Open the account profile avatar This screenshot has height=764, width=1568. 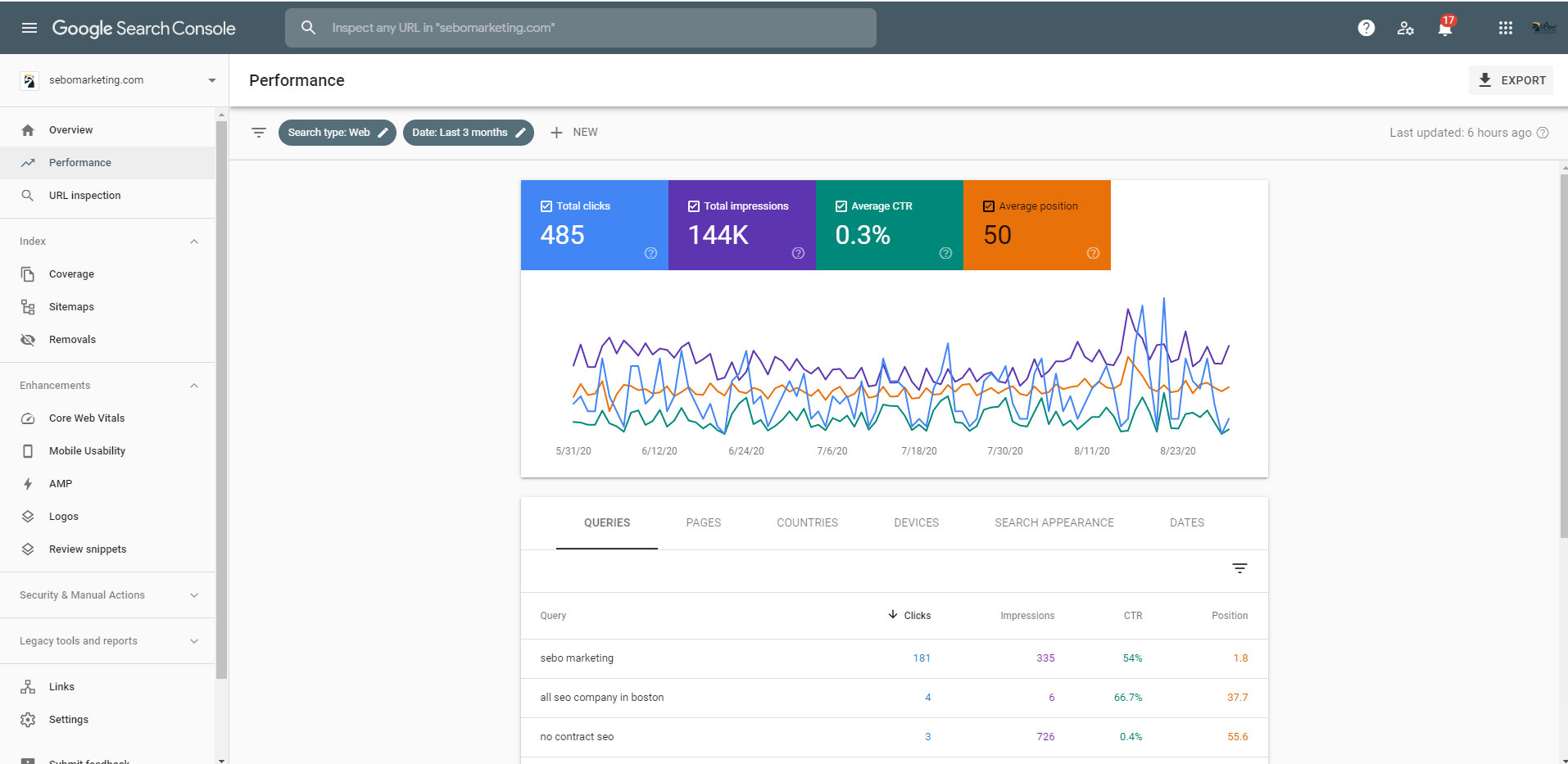(1543, 28)
